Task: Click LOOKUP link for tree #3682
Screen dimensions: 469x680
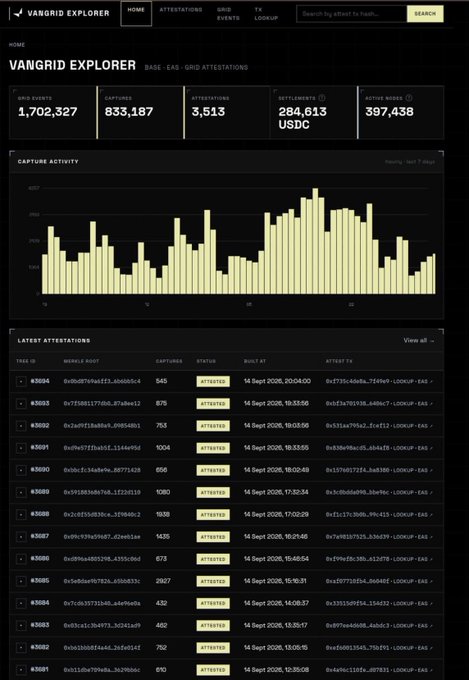Action: [403, 647]
